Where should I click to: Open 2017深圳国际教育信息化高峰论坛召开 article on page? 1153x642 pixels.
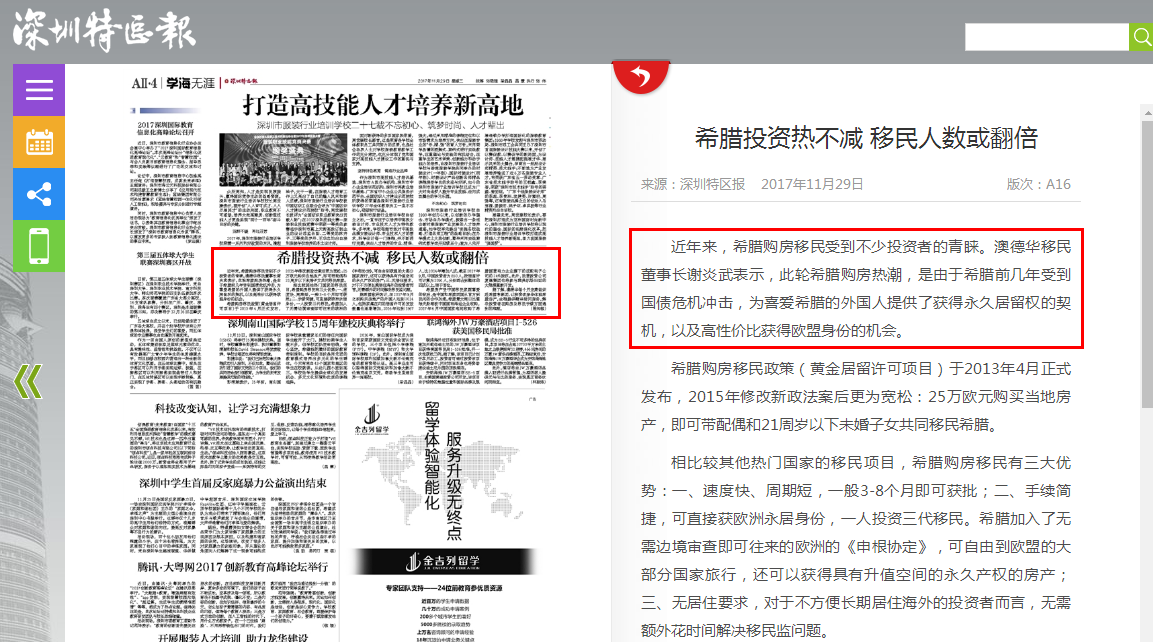tap(165, 129)
